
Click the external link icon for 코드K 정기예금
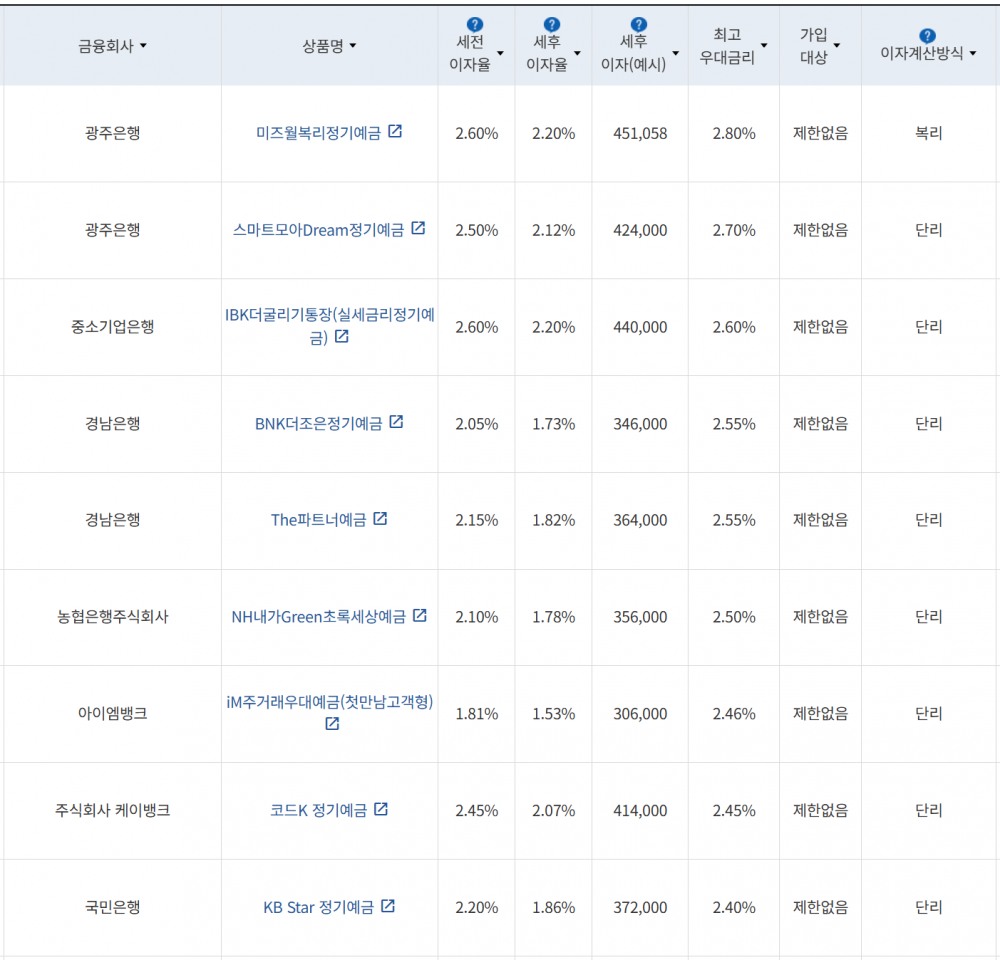380,810
